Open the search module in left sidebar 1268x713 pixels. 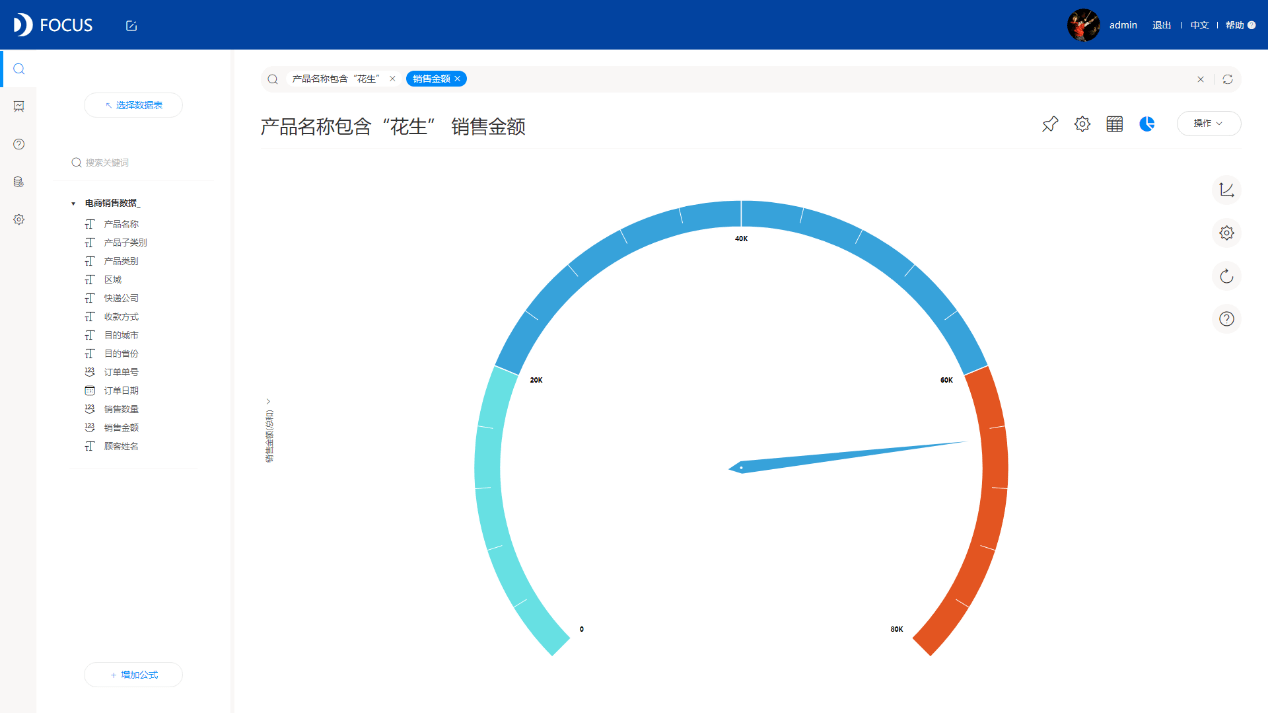click(18, 68)
